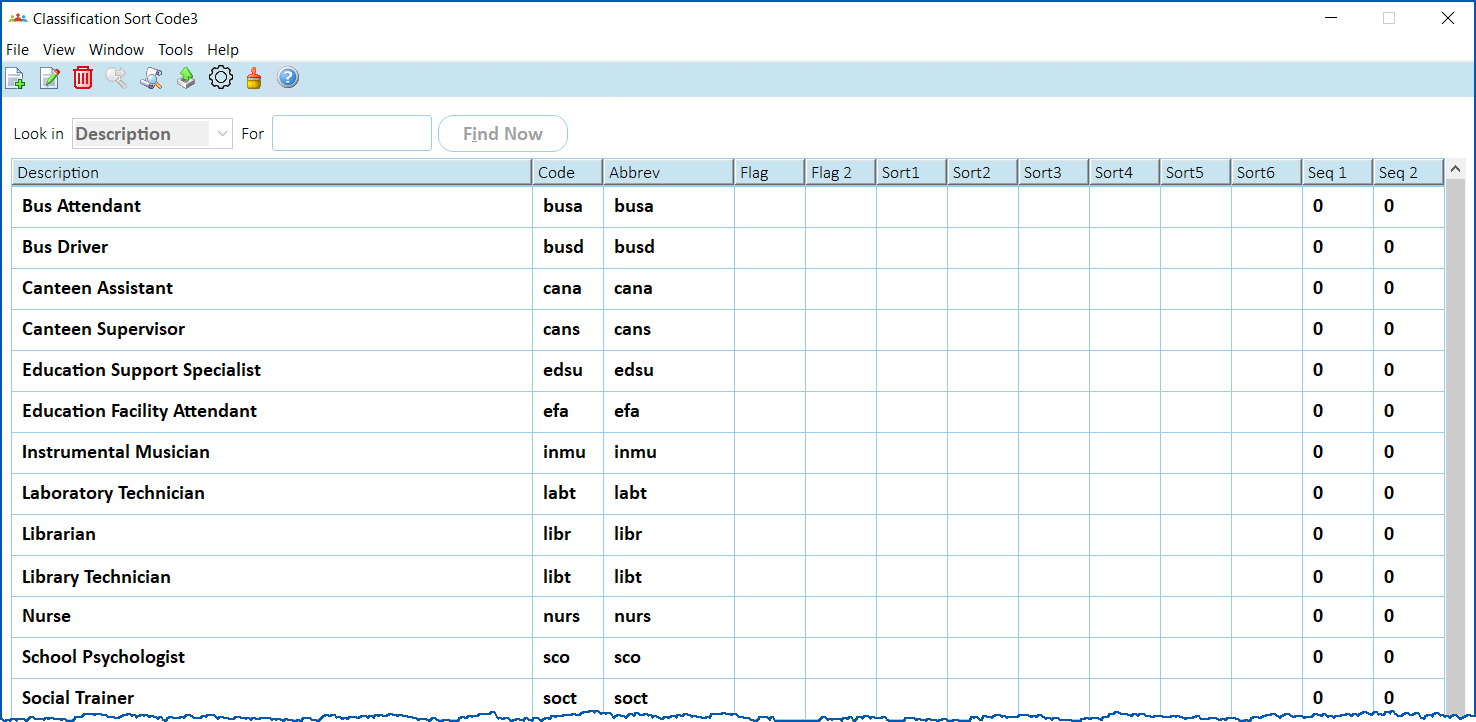1476x722 pixels.
Task: Click the Seq 1 column header
Action: pos(1337,172)
